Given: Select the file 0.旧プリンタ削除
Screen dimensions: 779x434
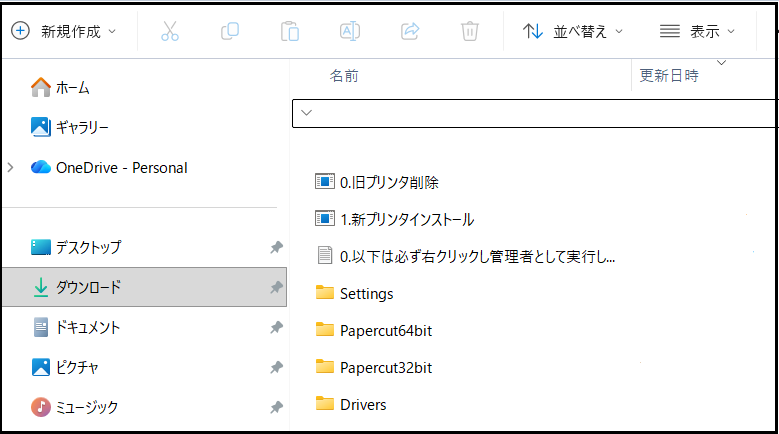Looking at the screenshot, I should point(389,182).
